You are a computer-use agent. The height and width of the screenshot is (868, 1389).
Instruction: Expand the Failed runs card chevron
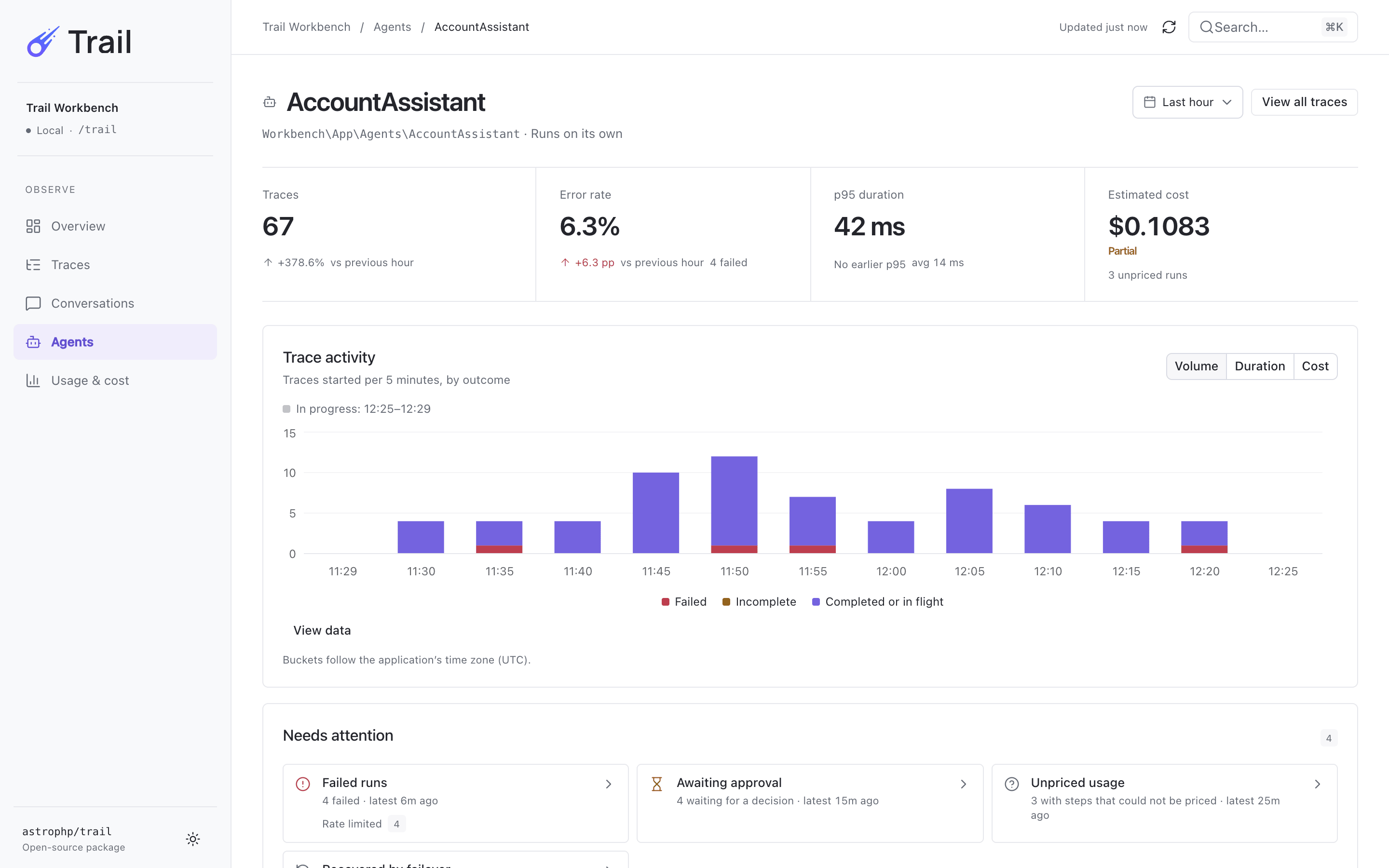[608, 784]
